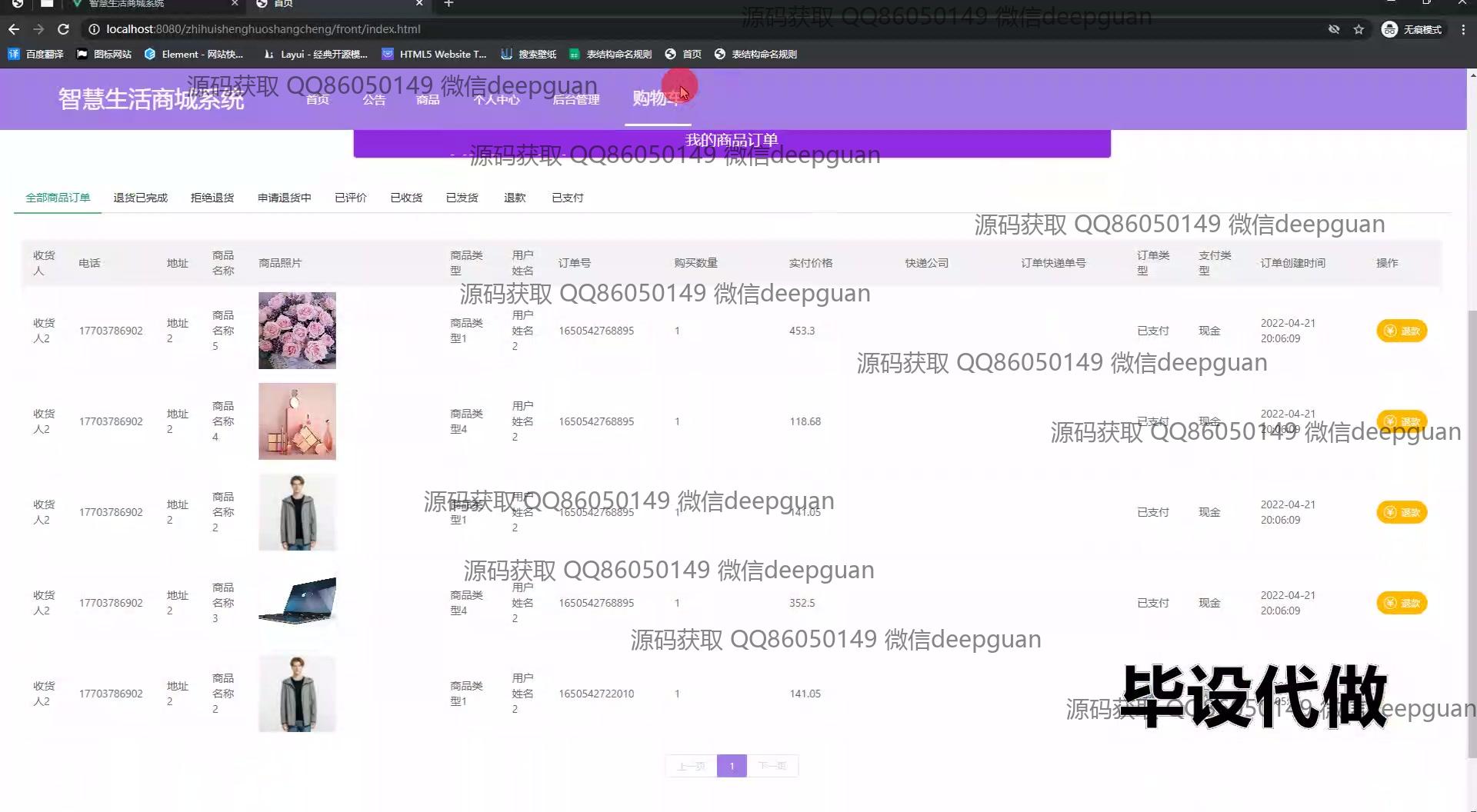
Task: Open 后台管理 in the site navigation
Action: pyautogui.click(x=576, y=99)
